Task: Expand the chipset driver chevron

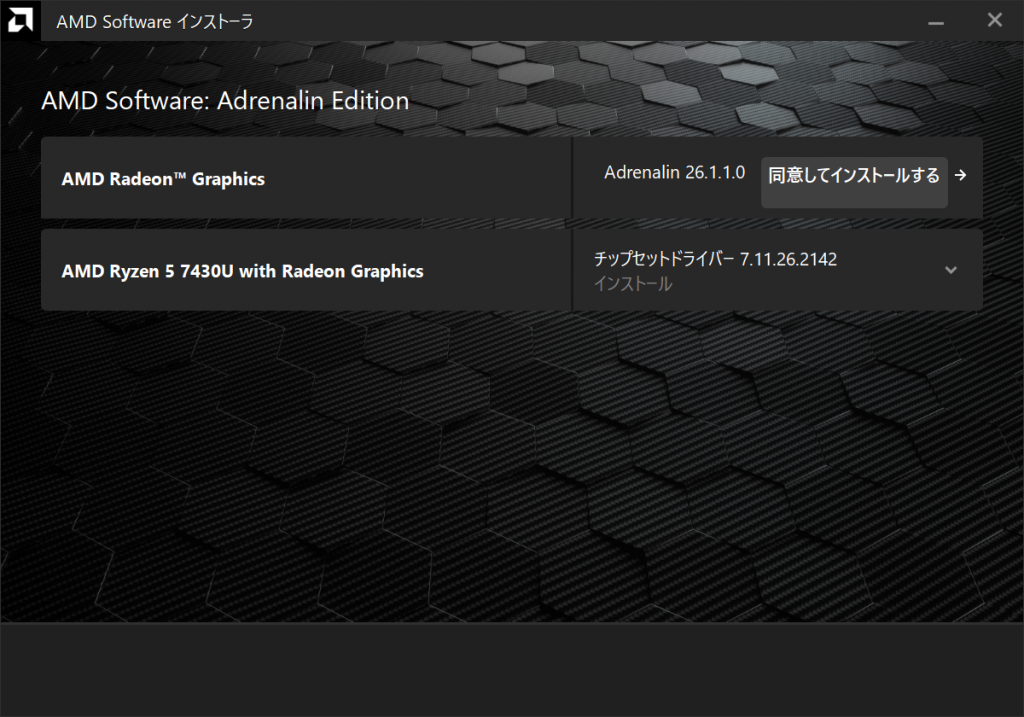Action: (x=951, y=270)
